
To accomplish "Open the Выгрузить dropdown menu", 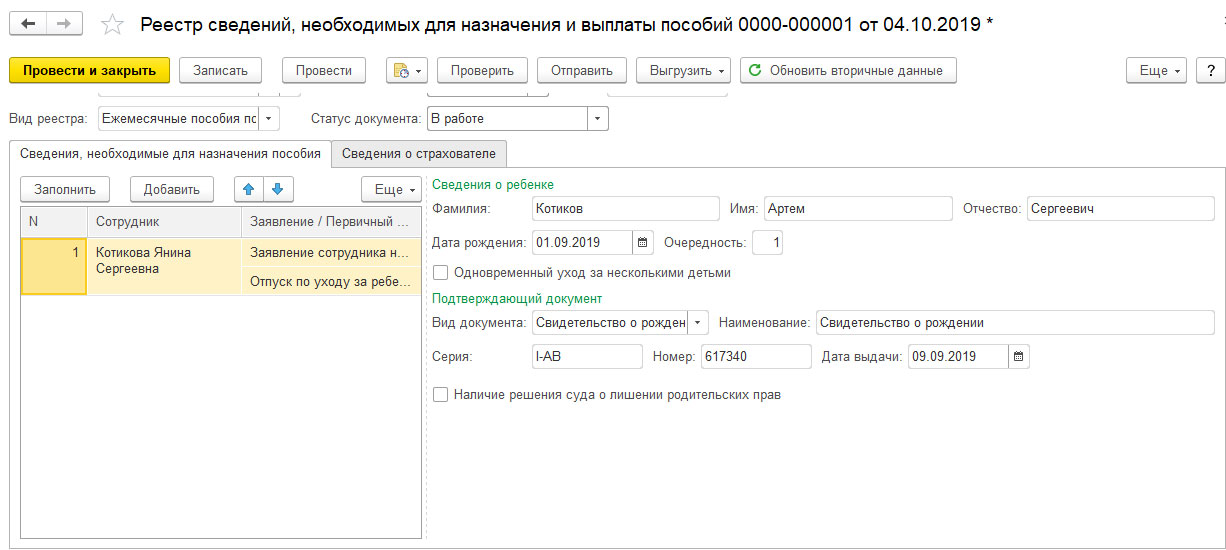I will click(x=683, y=70).
